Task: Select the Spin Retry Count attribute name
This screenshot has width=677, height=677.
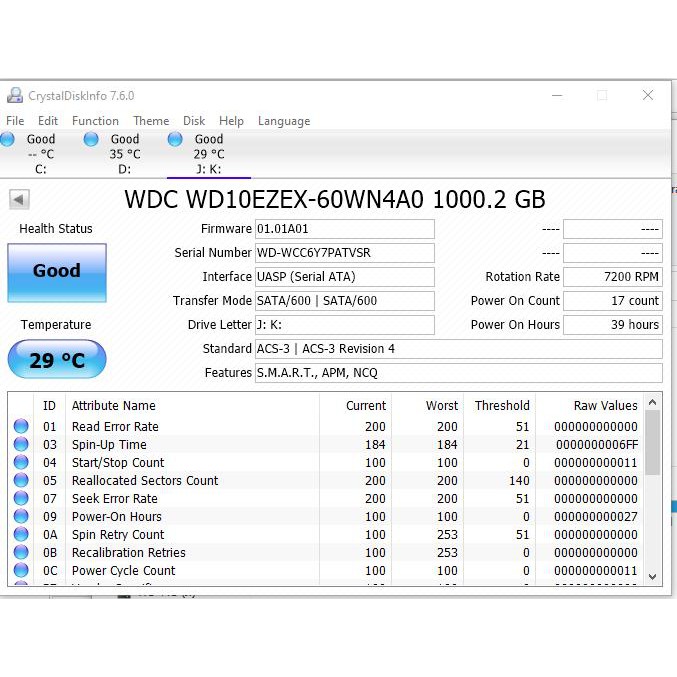Action: pyautogui.click(x=118, y=535)
